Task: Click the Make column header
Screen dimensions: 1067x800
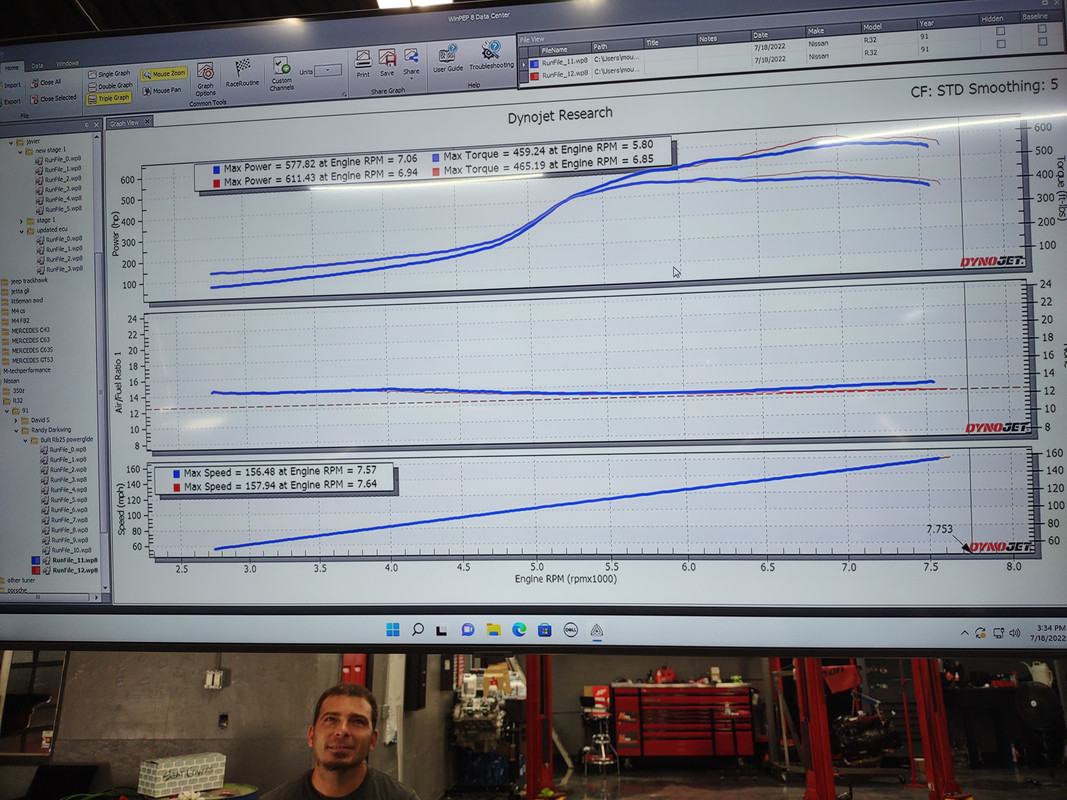Action: point(832,31)
